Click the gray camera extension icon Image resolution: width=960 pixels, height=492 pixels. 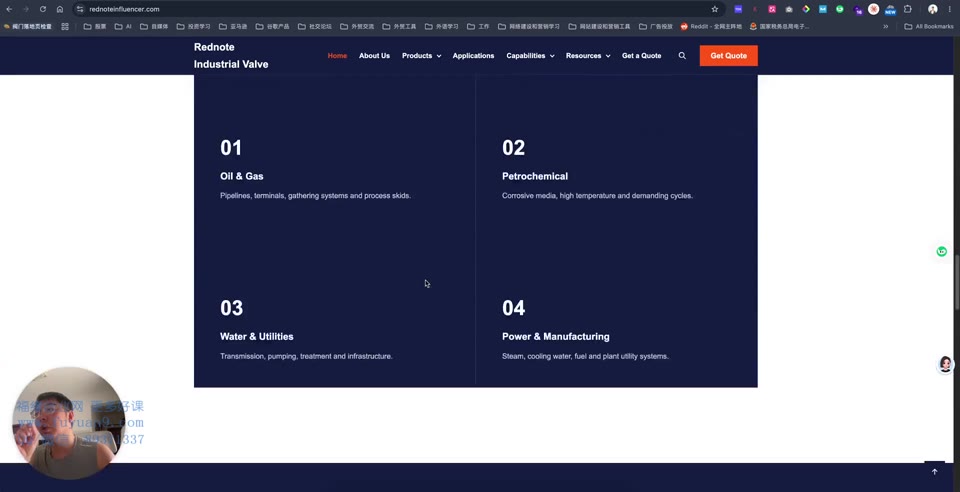tap(789, 9)
